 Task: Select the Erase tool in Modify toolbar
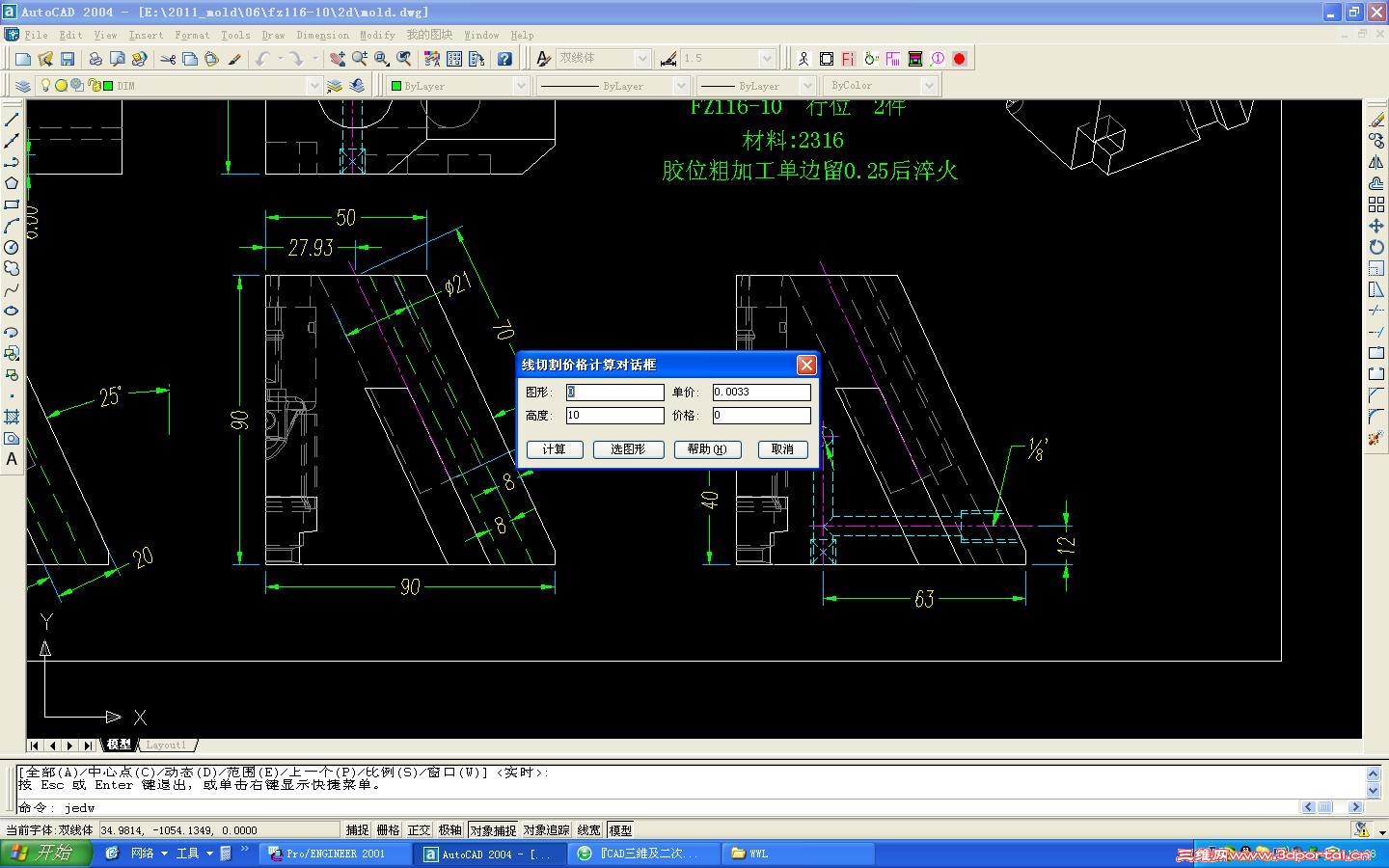coord(1376,120)
